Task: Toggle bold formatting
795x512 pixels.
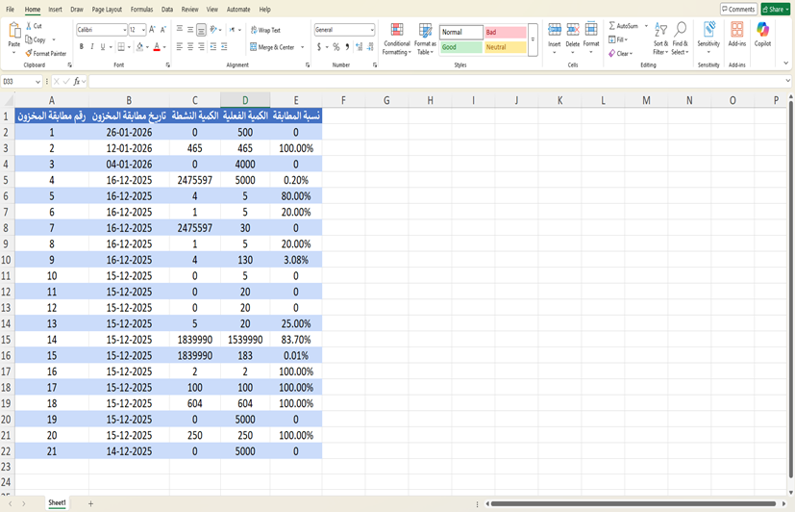Action: click(x=81, y=46)
